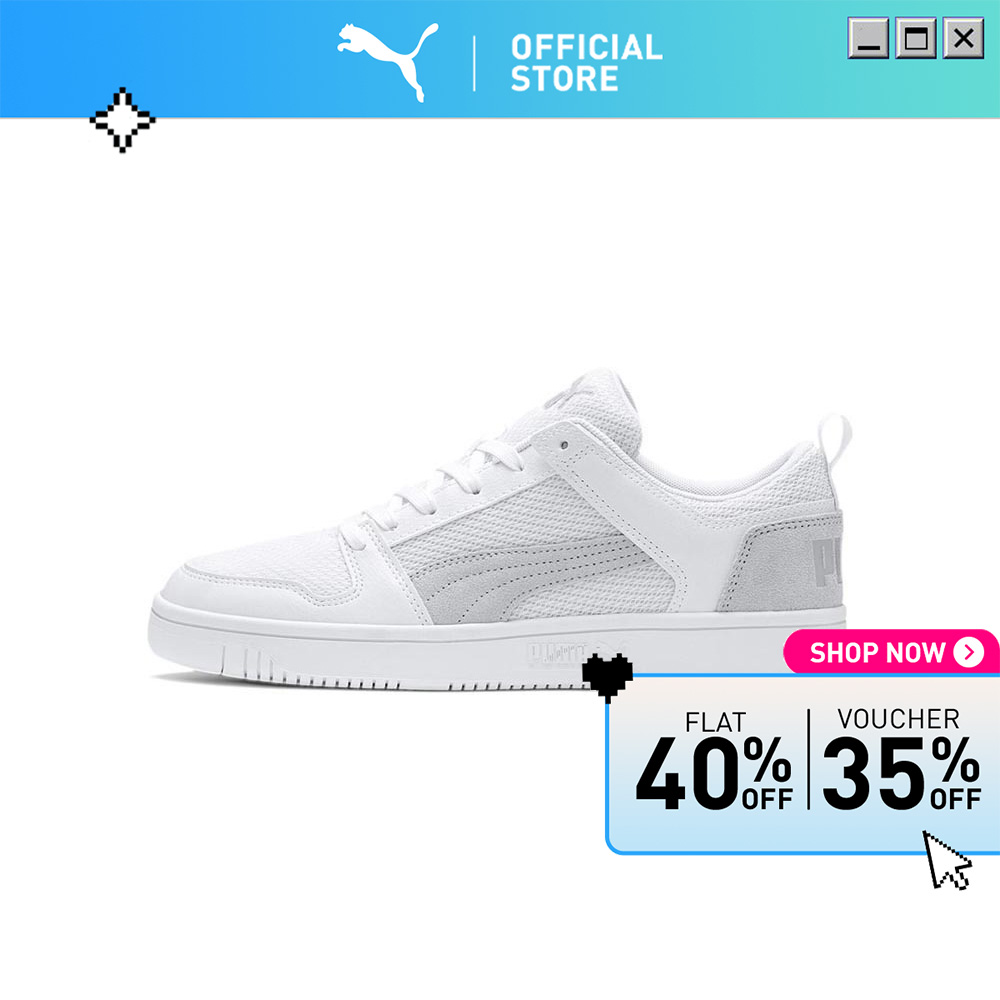Screen dimensions: 1000x1000
Task: Click the Puma leaping cat logo
Action: pyautogui.click(x=388, y=62)
